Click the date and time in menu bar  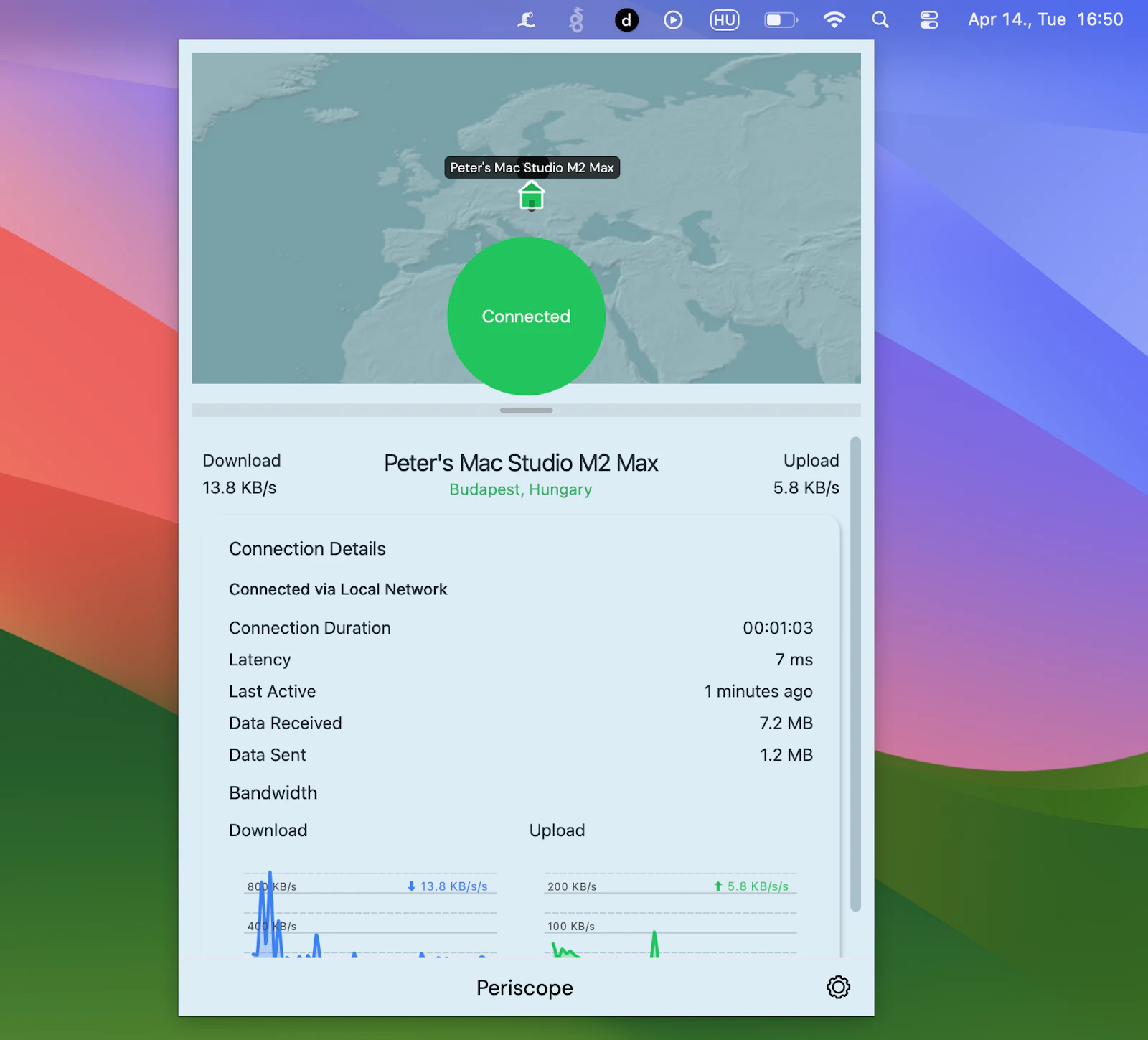tap(1044, 19)
